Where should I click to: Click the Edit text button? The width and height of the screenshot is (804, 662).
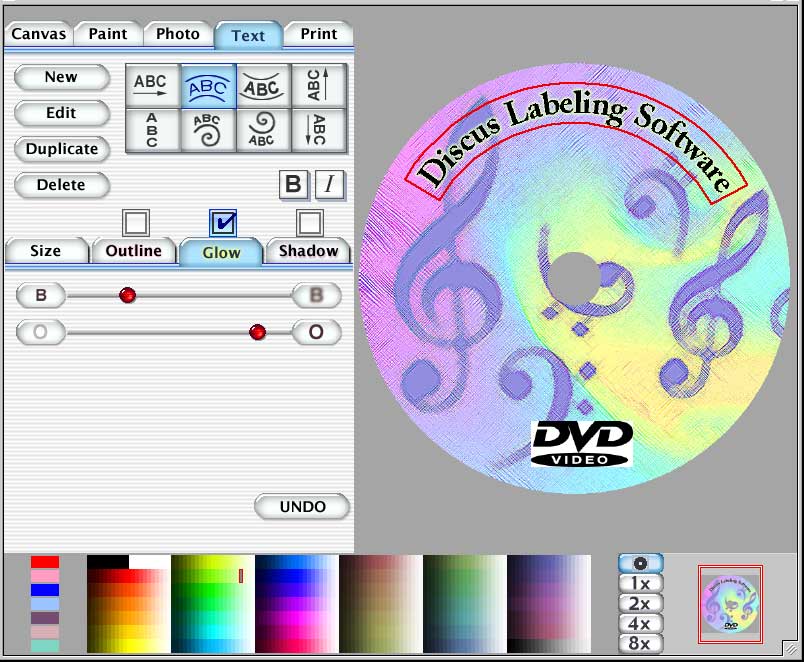[62, 113]
